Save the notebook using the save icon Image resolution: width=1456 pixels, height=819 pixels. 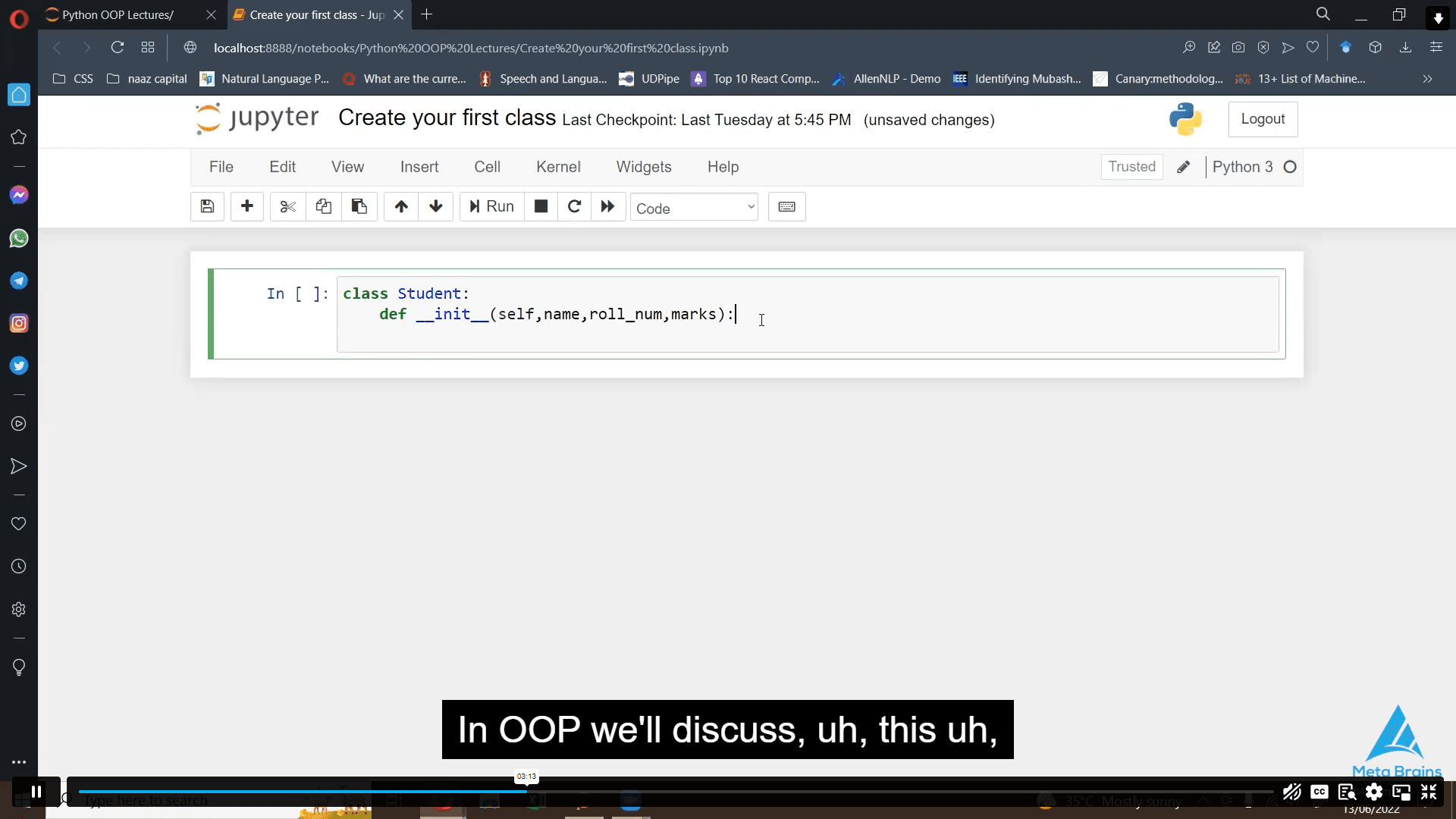pyautogui.click(x=206, y=206)
